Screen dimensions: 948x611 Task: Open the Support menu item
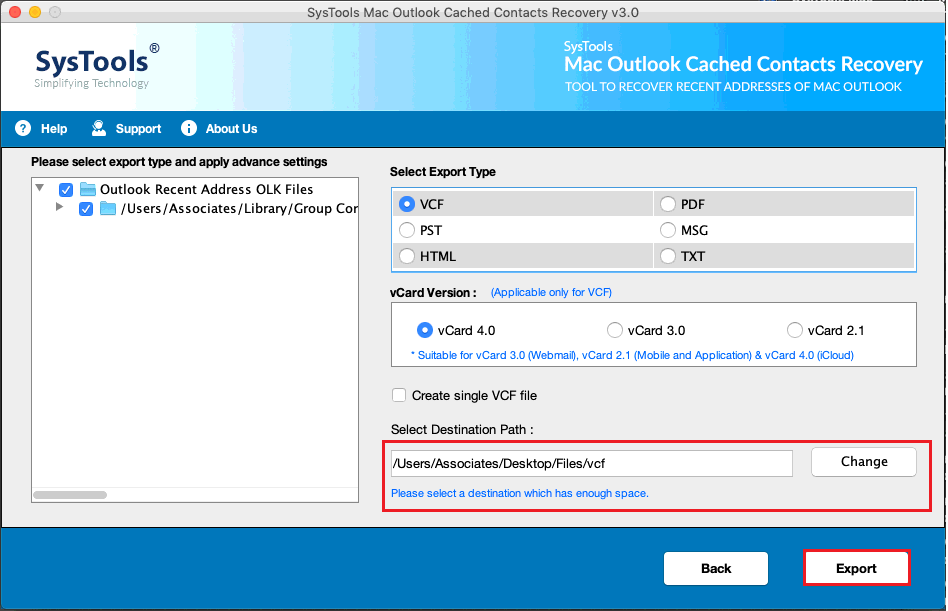(138, 129)
